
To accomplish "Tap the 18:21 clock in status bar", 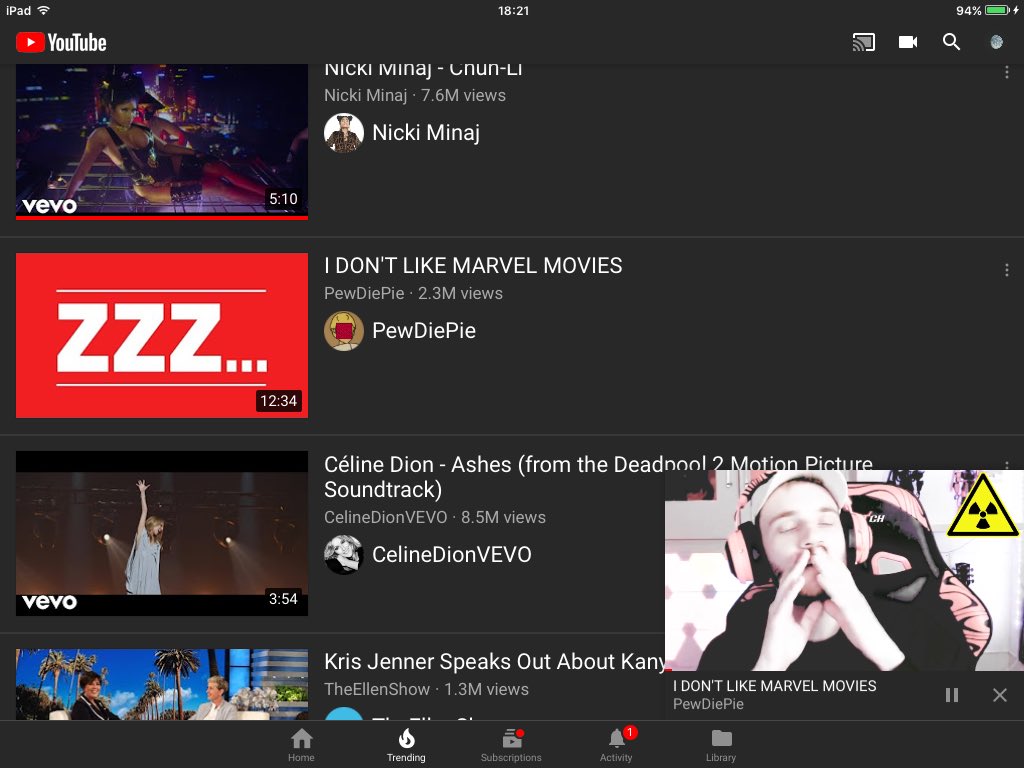I will [513, 10].
